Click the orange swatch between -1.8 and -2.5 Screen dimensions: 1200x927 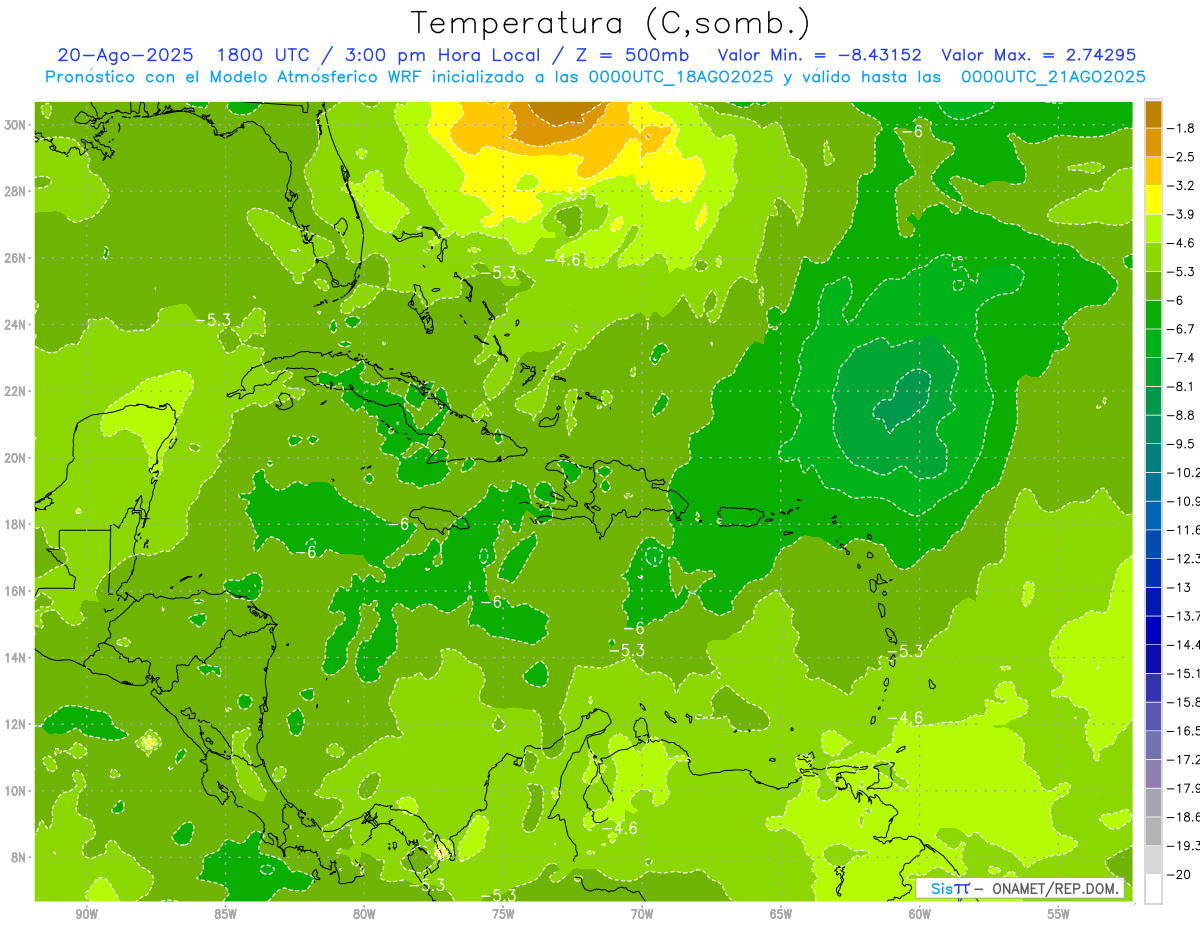coord(1153,142)
